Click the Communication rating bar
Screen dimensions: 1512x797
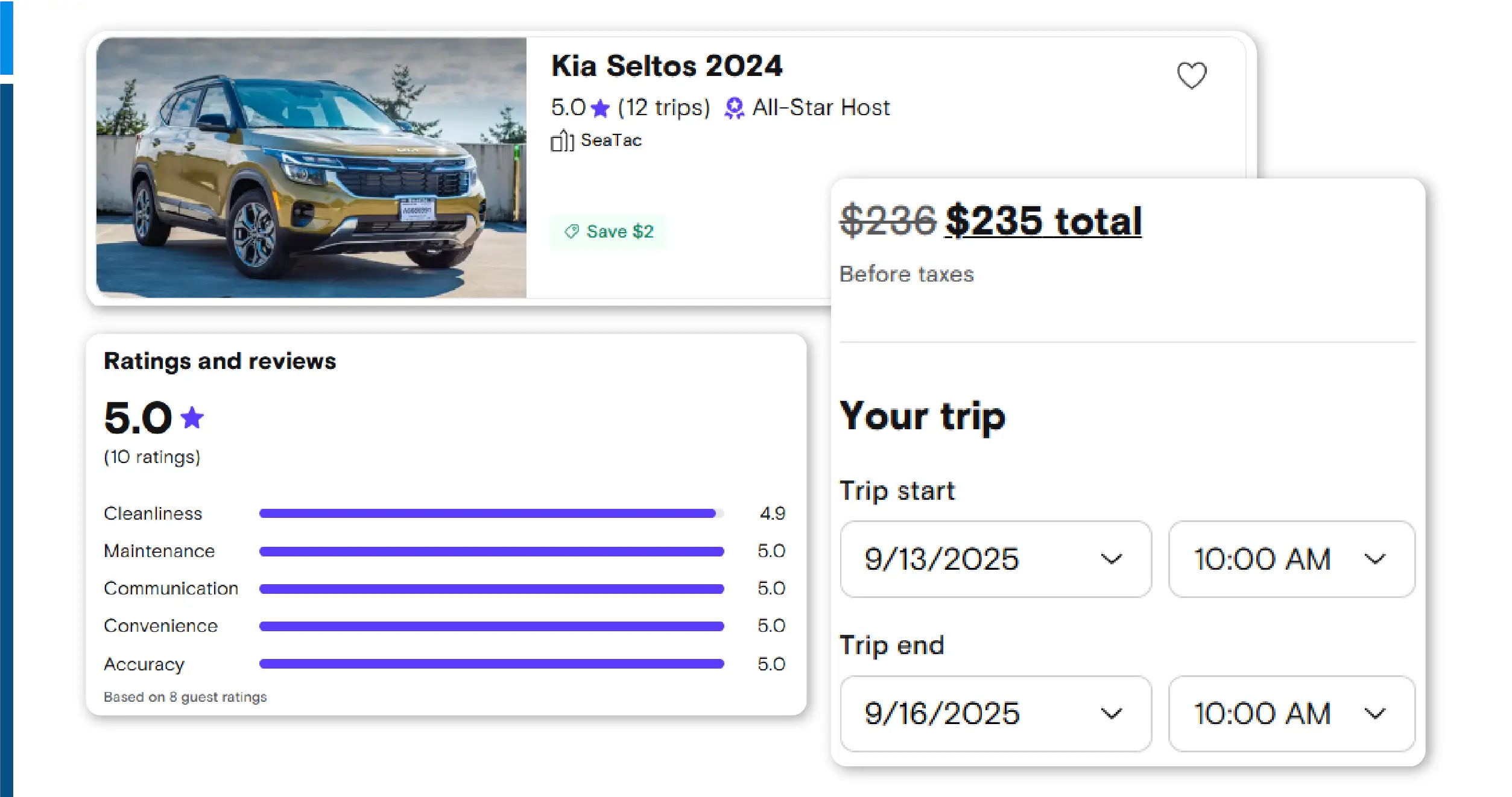491,589
